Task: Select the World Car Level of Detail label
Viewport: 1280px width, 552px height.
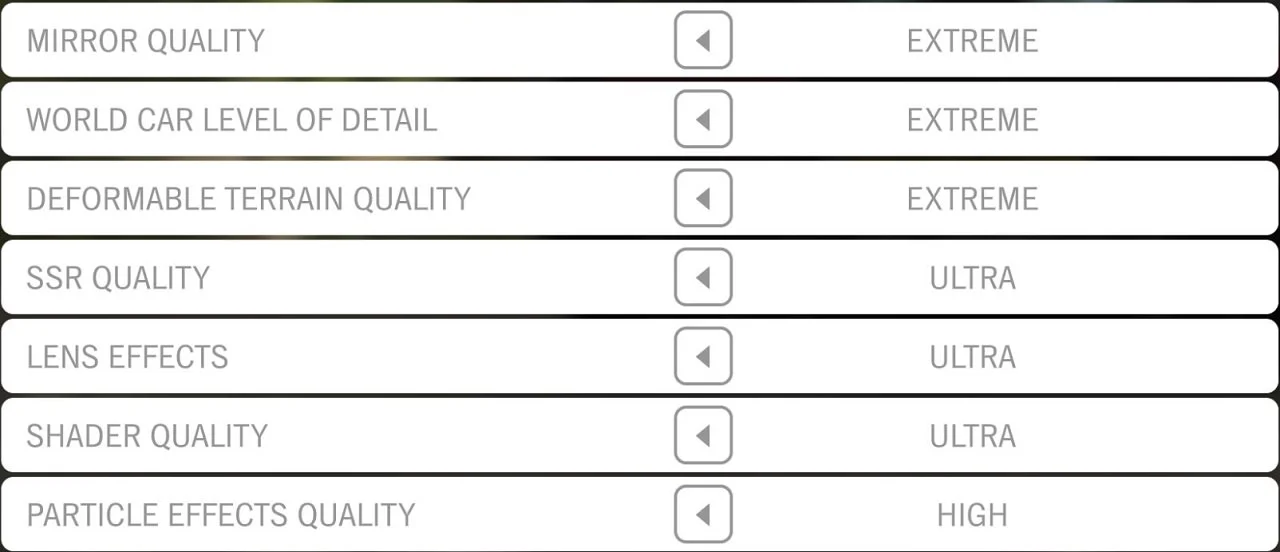Action: click(232, 120)
